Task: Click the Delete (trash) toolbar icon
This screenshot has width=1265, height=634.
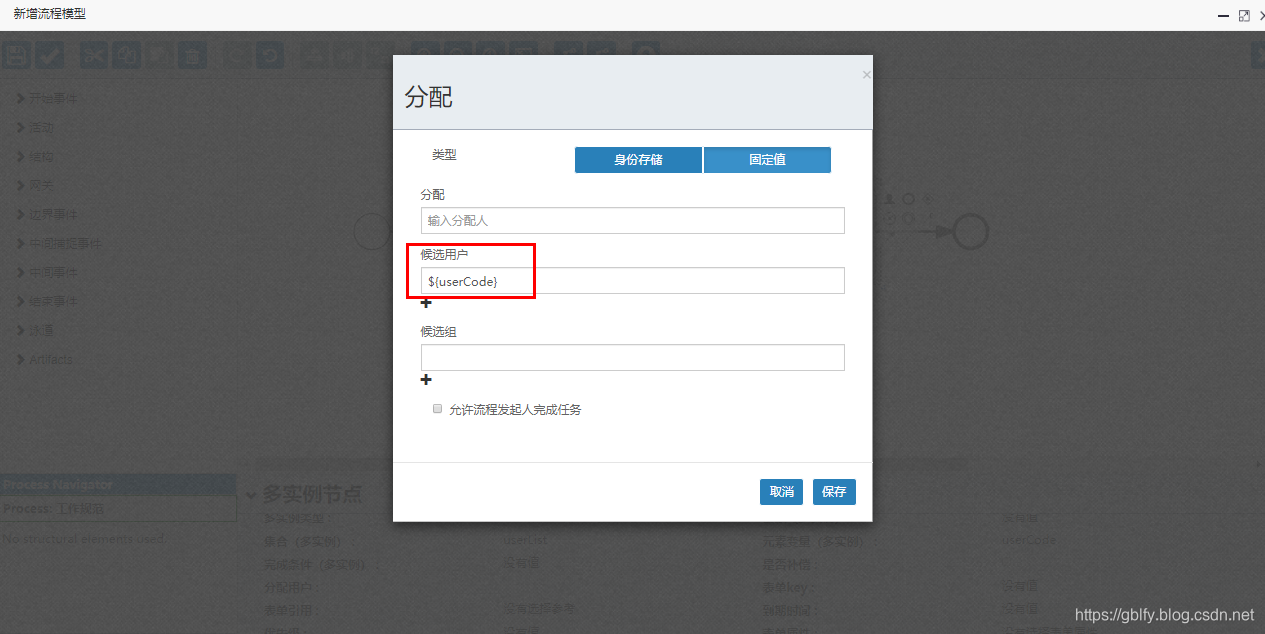Action: click(192, 55)
